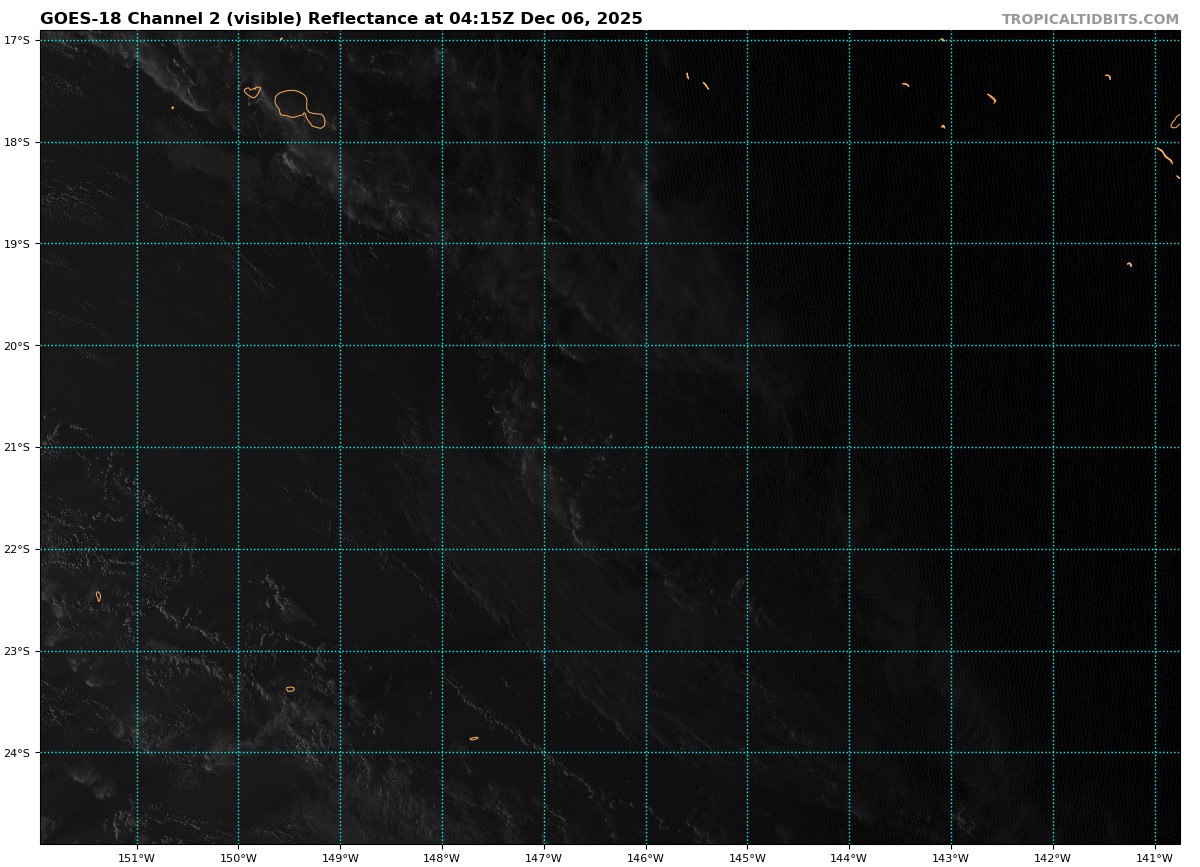This screenshot has height=867, width=1200.
Task: Open the TROPICALTIDBITS.COM watermark link
Action: point(1090,20)
